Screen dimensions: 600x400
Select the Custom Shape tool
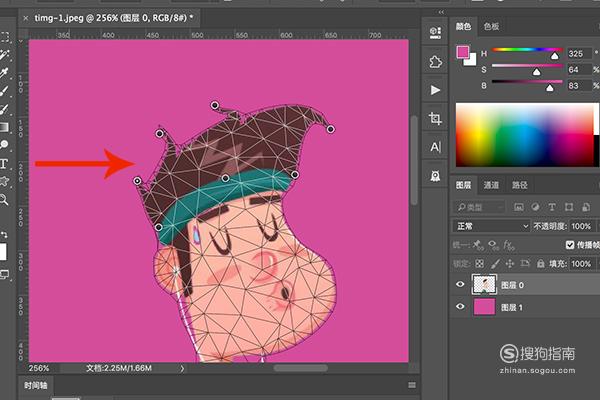[5, 181]
